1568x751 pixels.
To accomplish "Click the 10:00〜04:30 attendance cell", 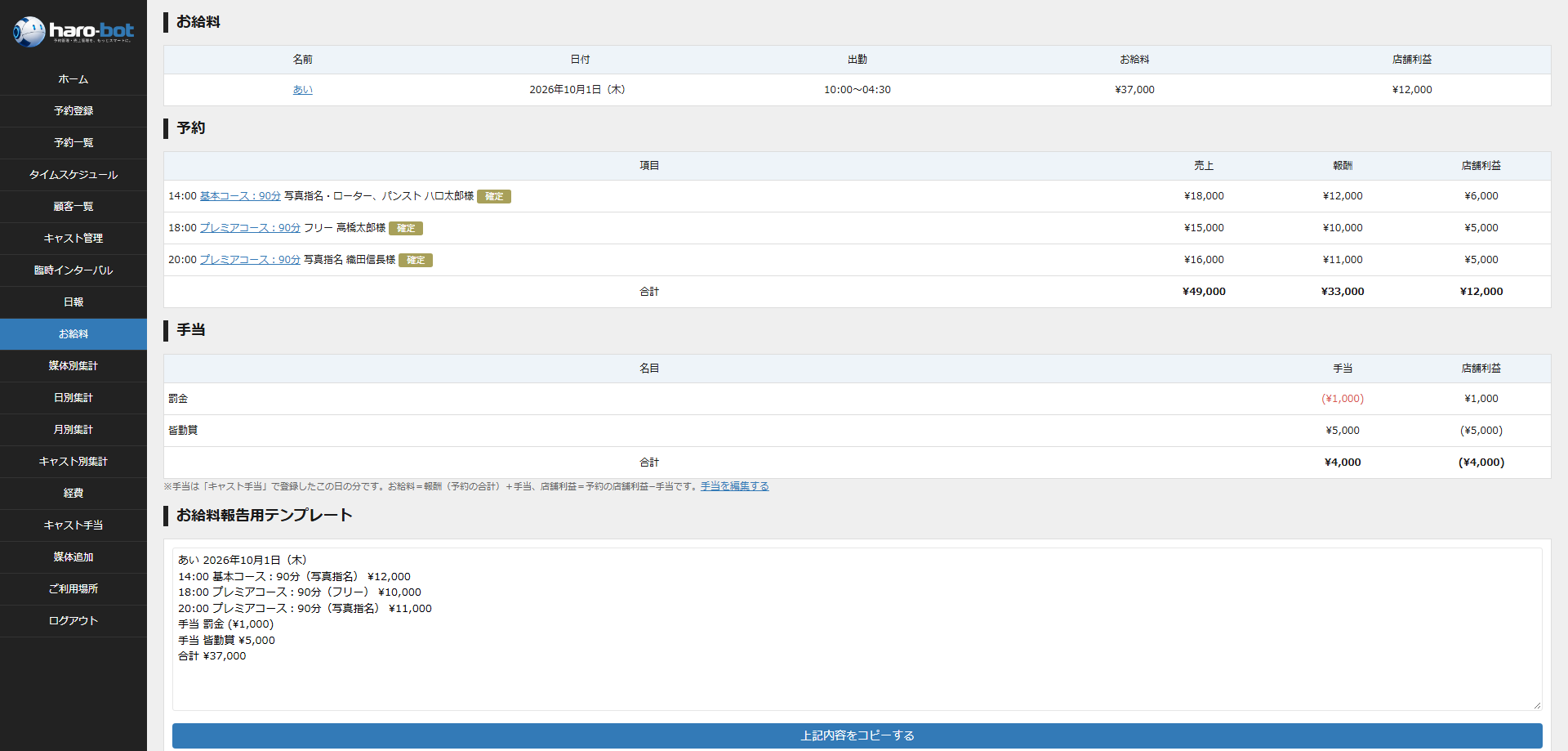I will 857,90.
